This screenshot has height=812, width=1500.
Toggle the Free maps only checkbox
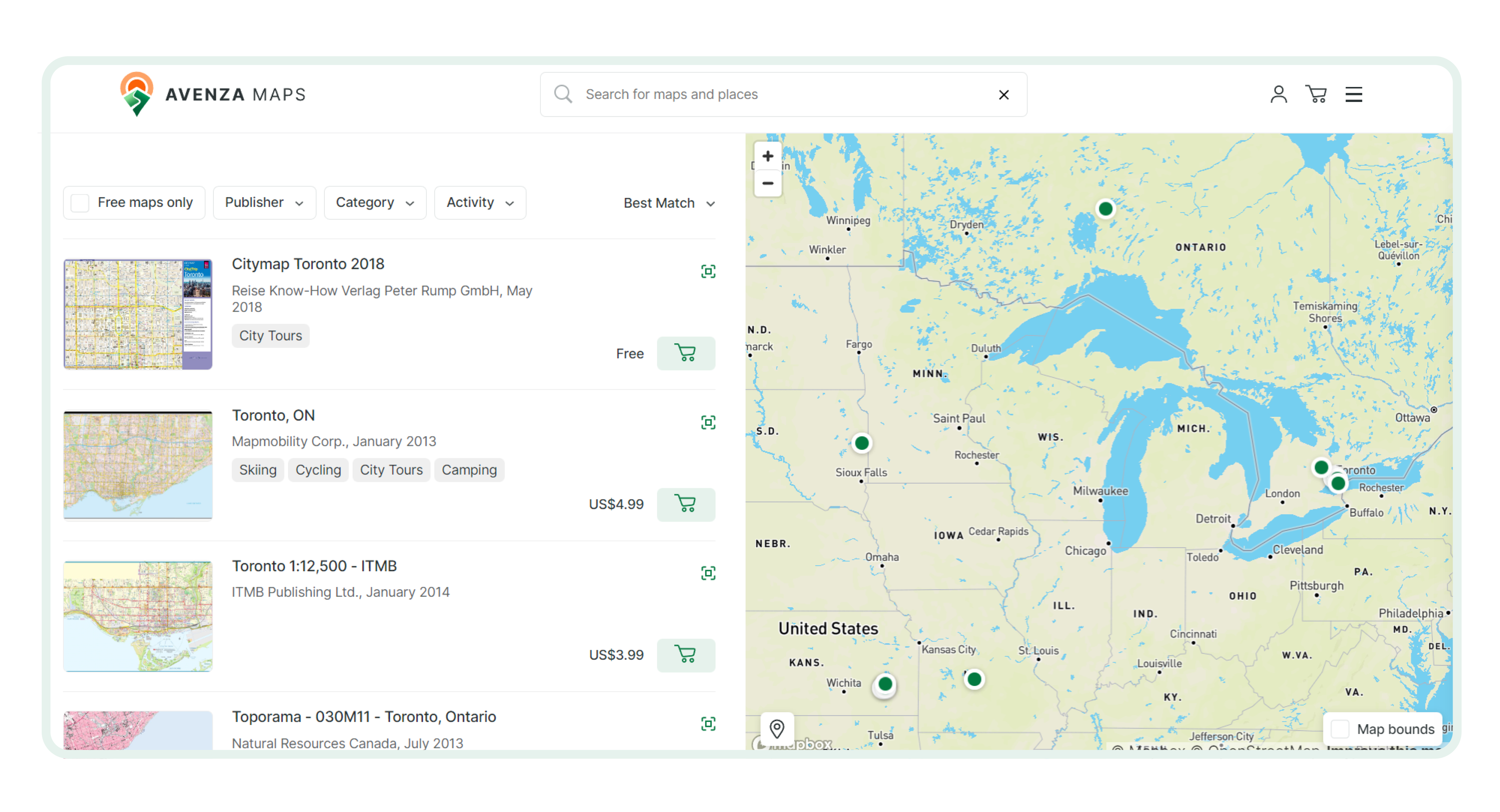point(80,203)
